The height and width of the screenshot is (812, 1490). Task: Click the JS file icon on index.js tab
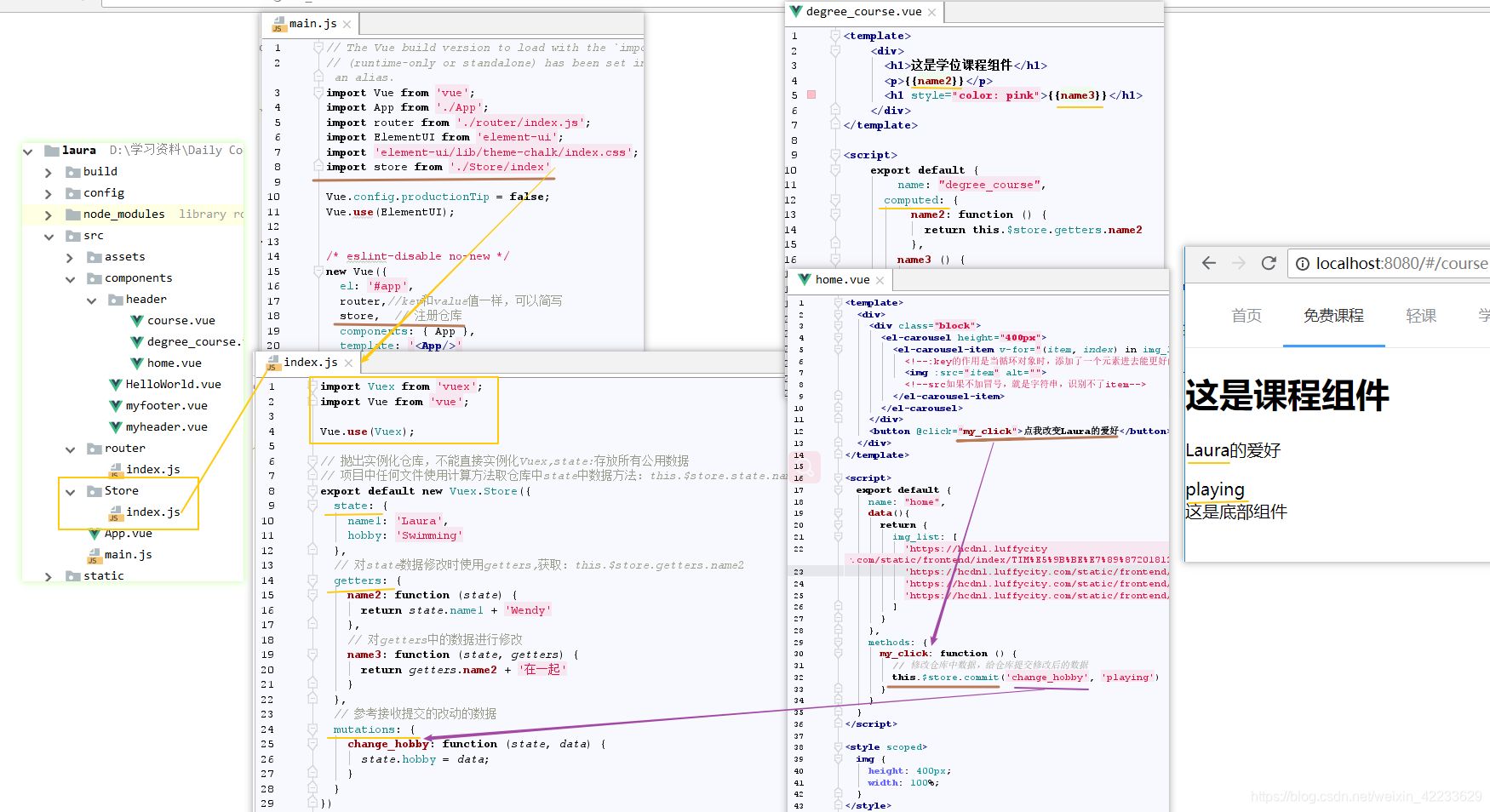point(273,363)
